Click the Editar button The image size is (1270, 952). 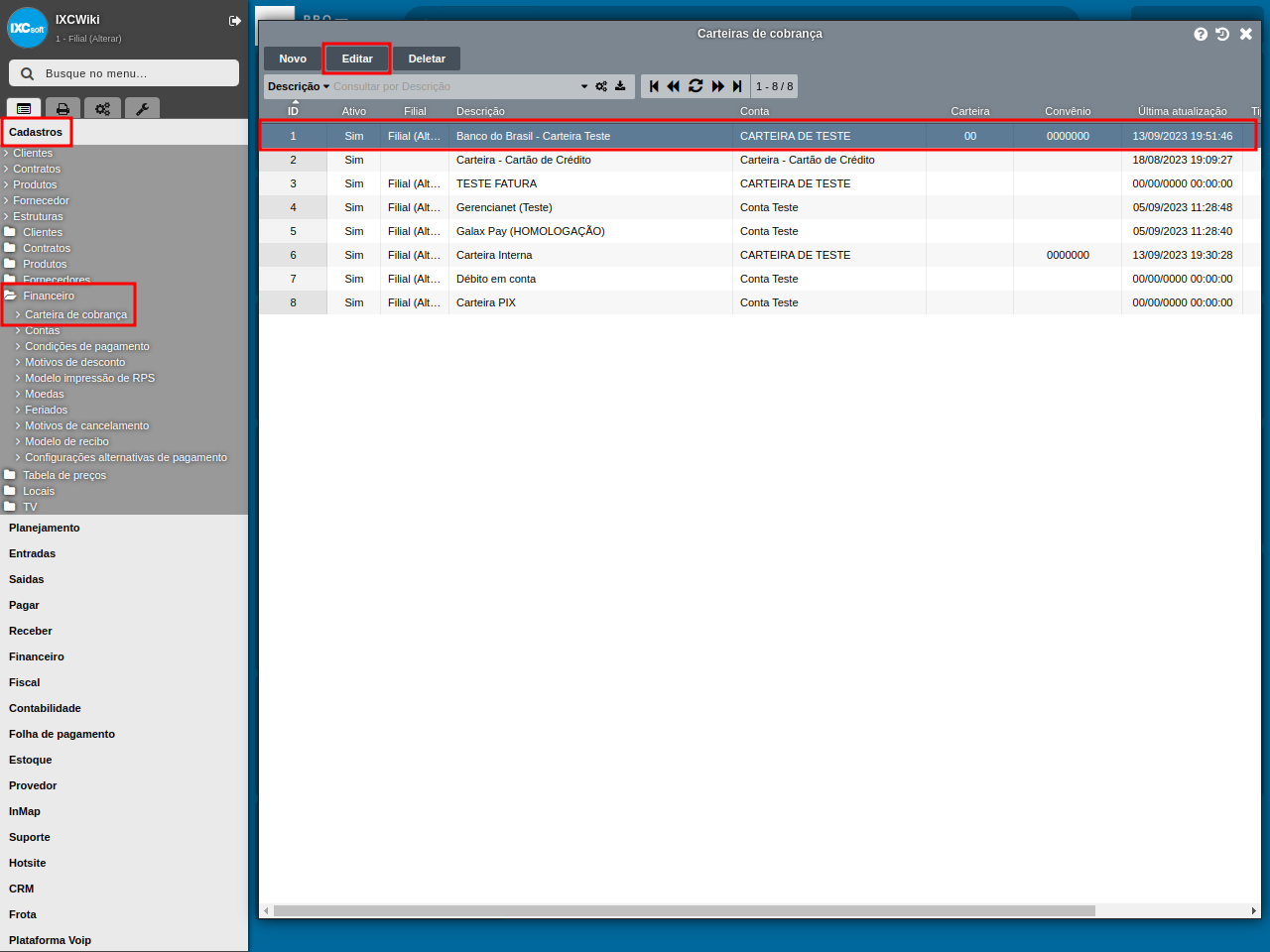(357, 59)
